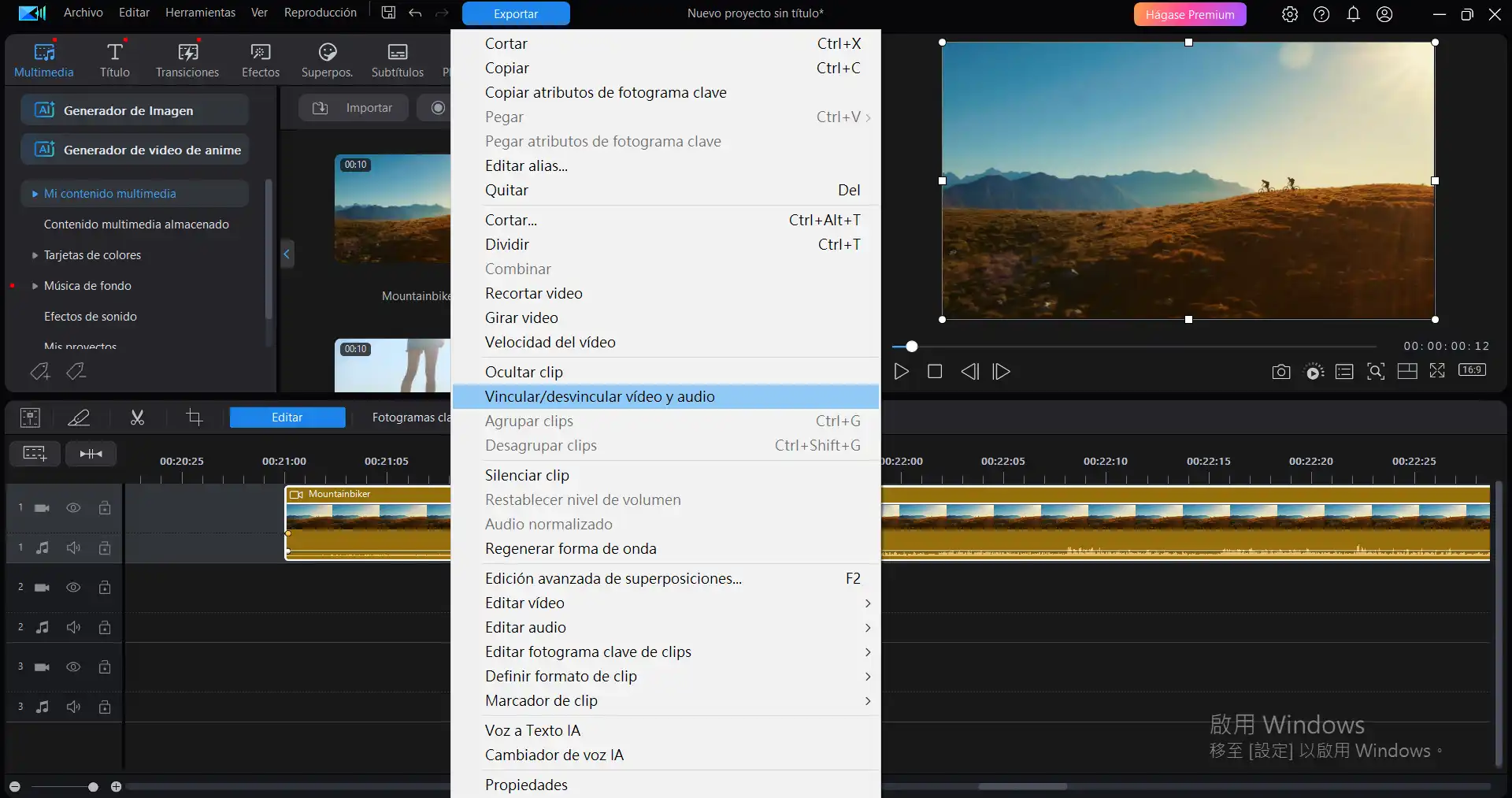Lock video track 2
This screenshot has height=798, width=1512.
[x=105, y=588]
